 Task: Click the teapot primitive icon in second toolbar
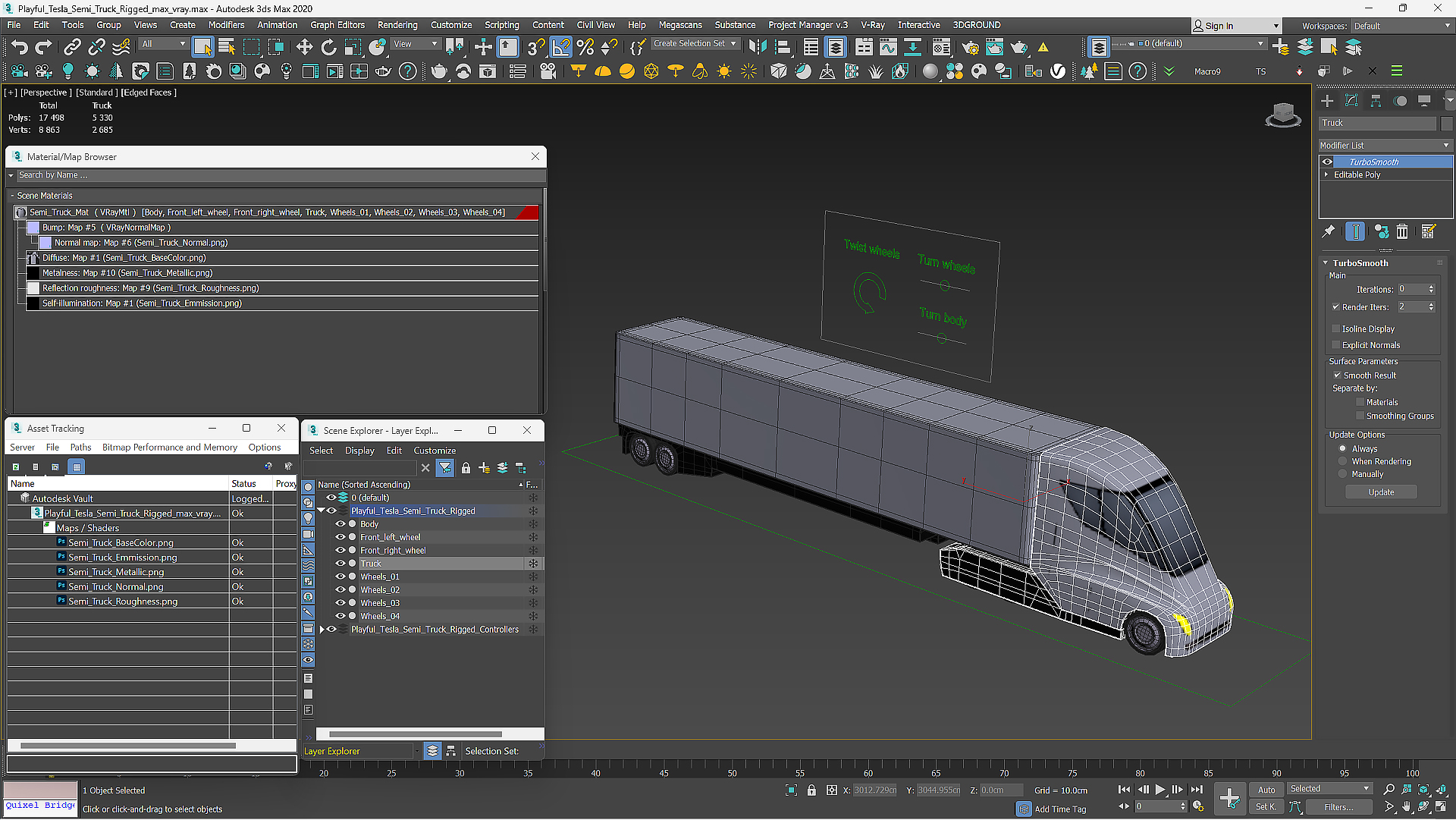click(439, 71)
